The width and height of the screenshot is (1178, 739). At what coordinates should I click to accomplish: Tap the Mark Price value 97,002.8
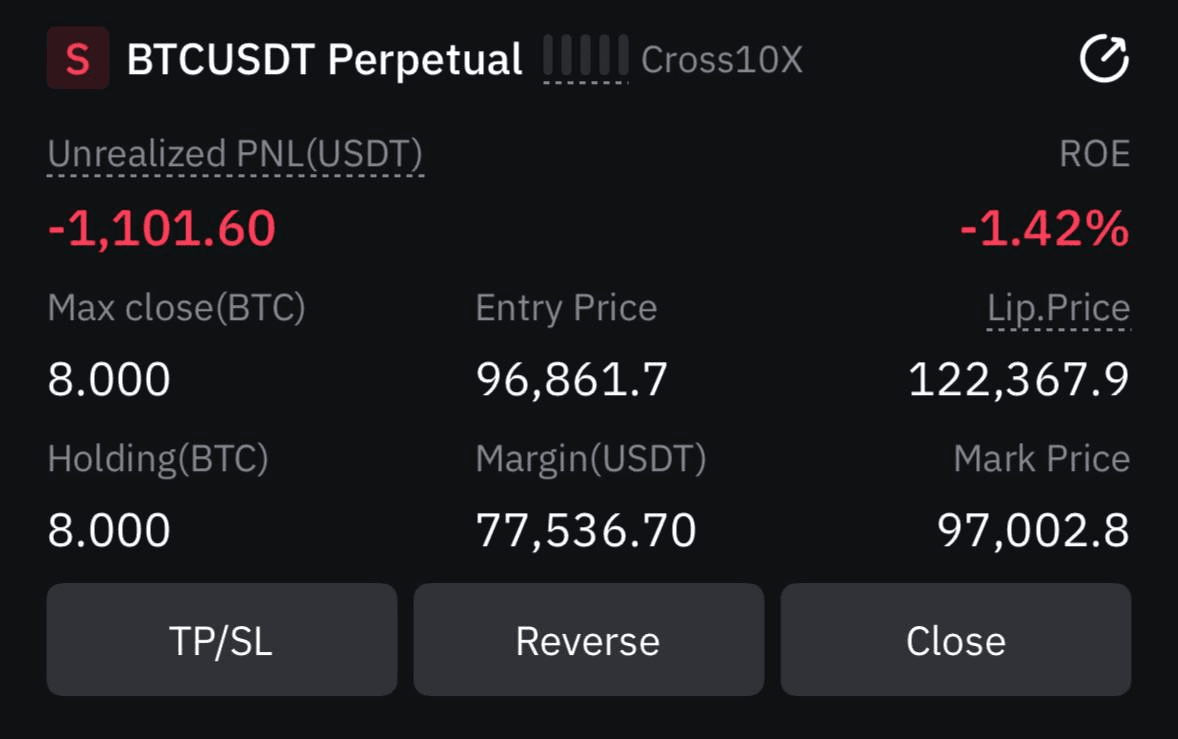[1033, 530]
